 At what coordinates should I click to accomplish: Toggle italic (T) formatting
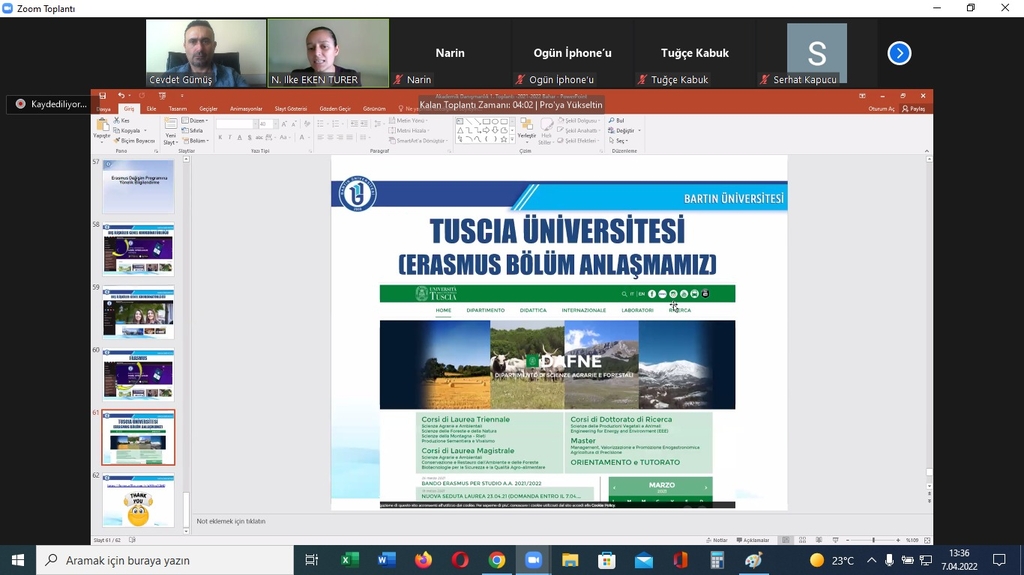click(230, 137)
